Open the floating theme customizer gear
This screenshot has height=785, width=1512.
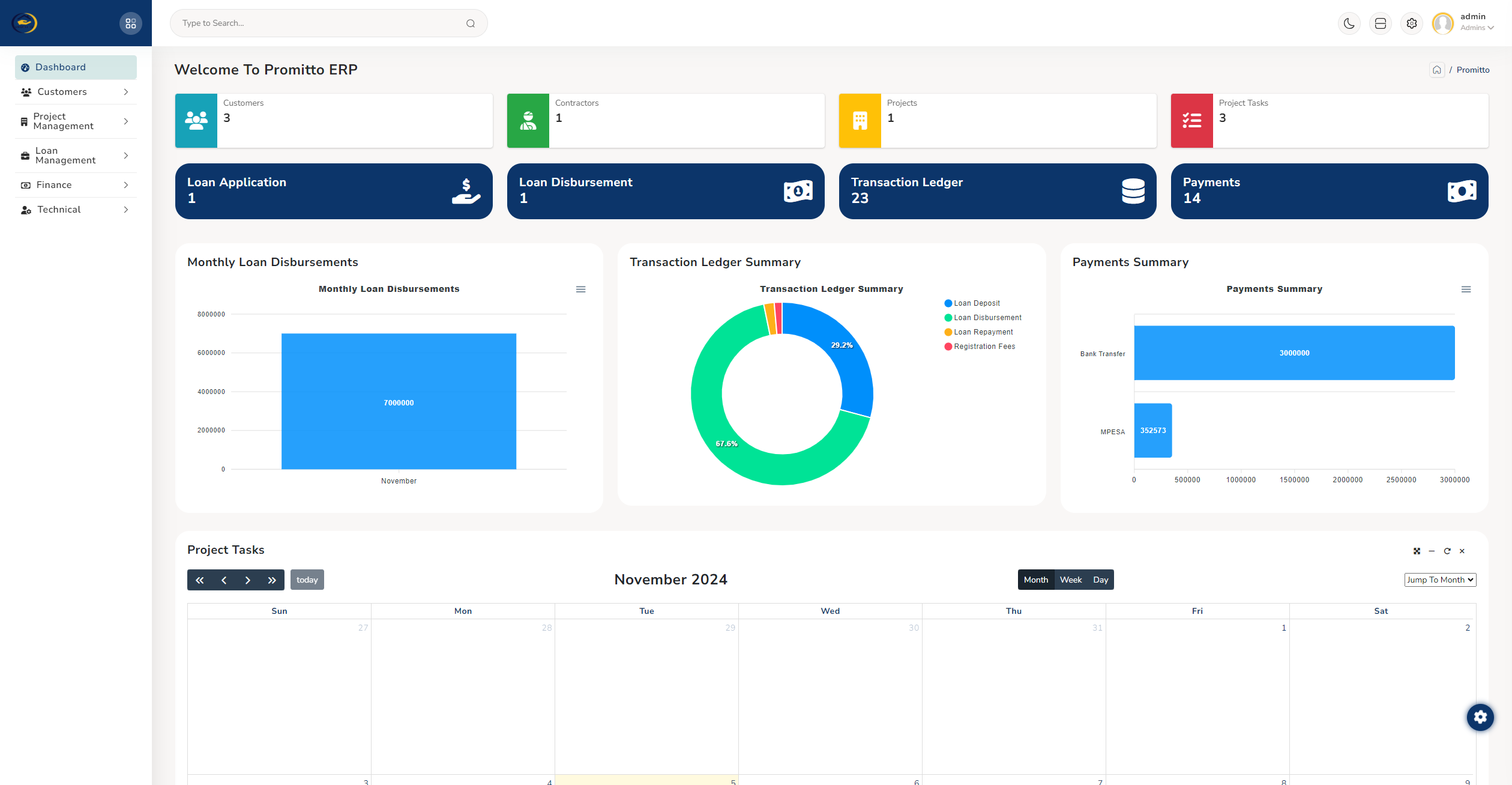[x=1480, y=717]
